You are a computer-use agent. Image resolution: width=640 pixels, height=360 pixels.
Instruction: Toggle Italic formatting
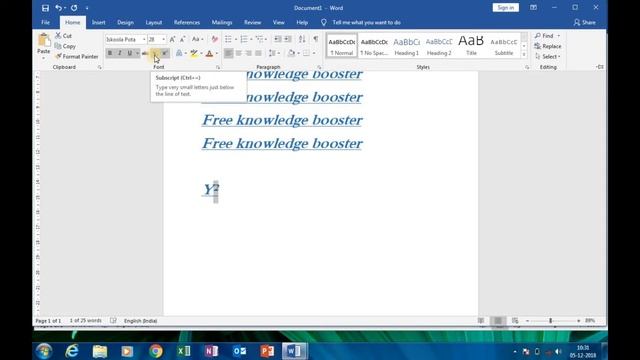tap(120, 53)
